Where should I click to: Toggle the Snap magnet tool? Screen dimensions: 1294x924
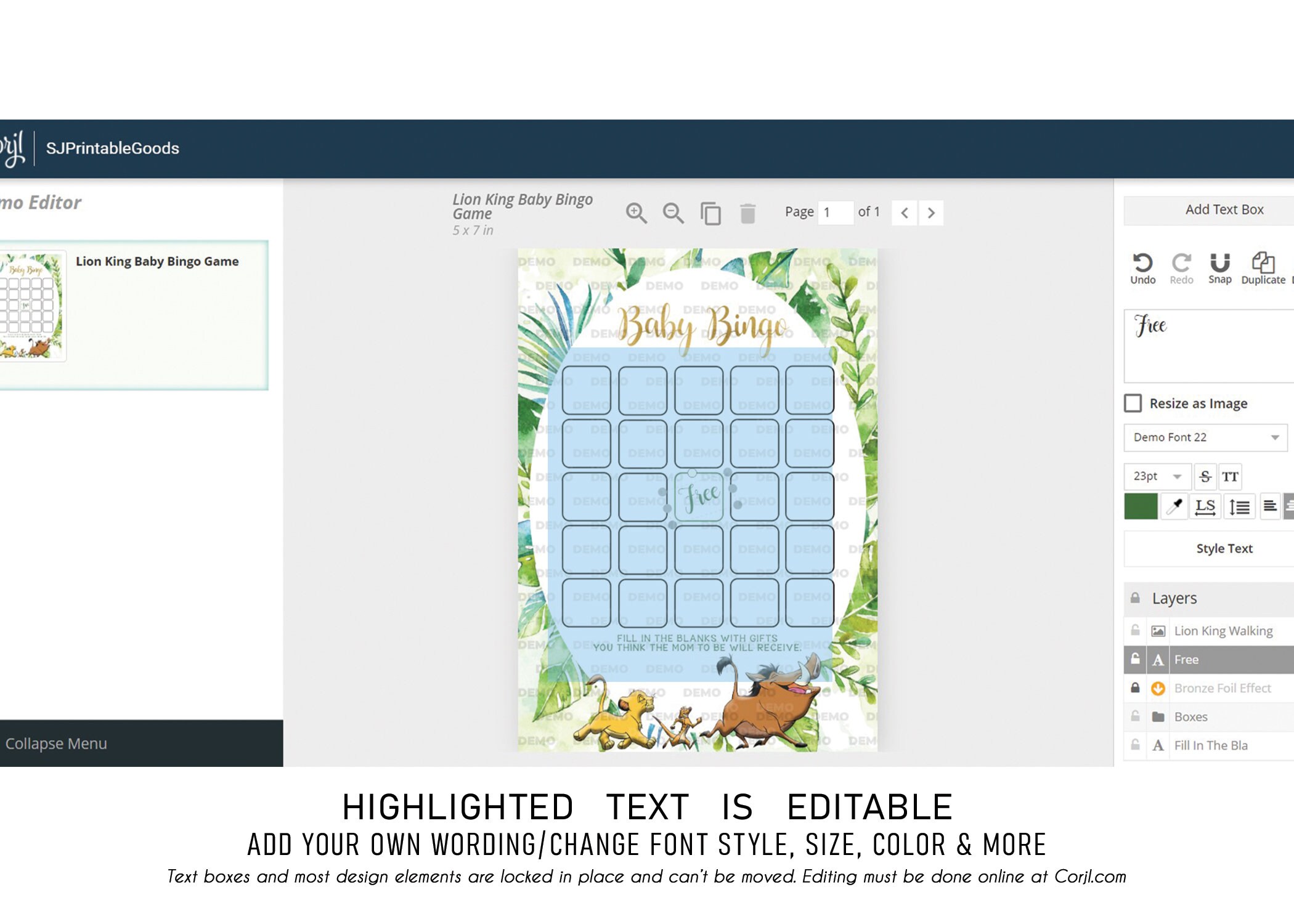pyautogui.click(x=1219, y=269)
